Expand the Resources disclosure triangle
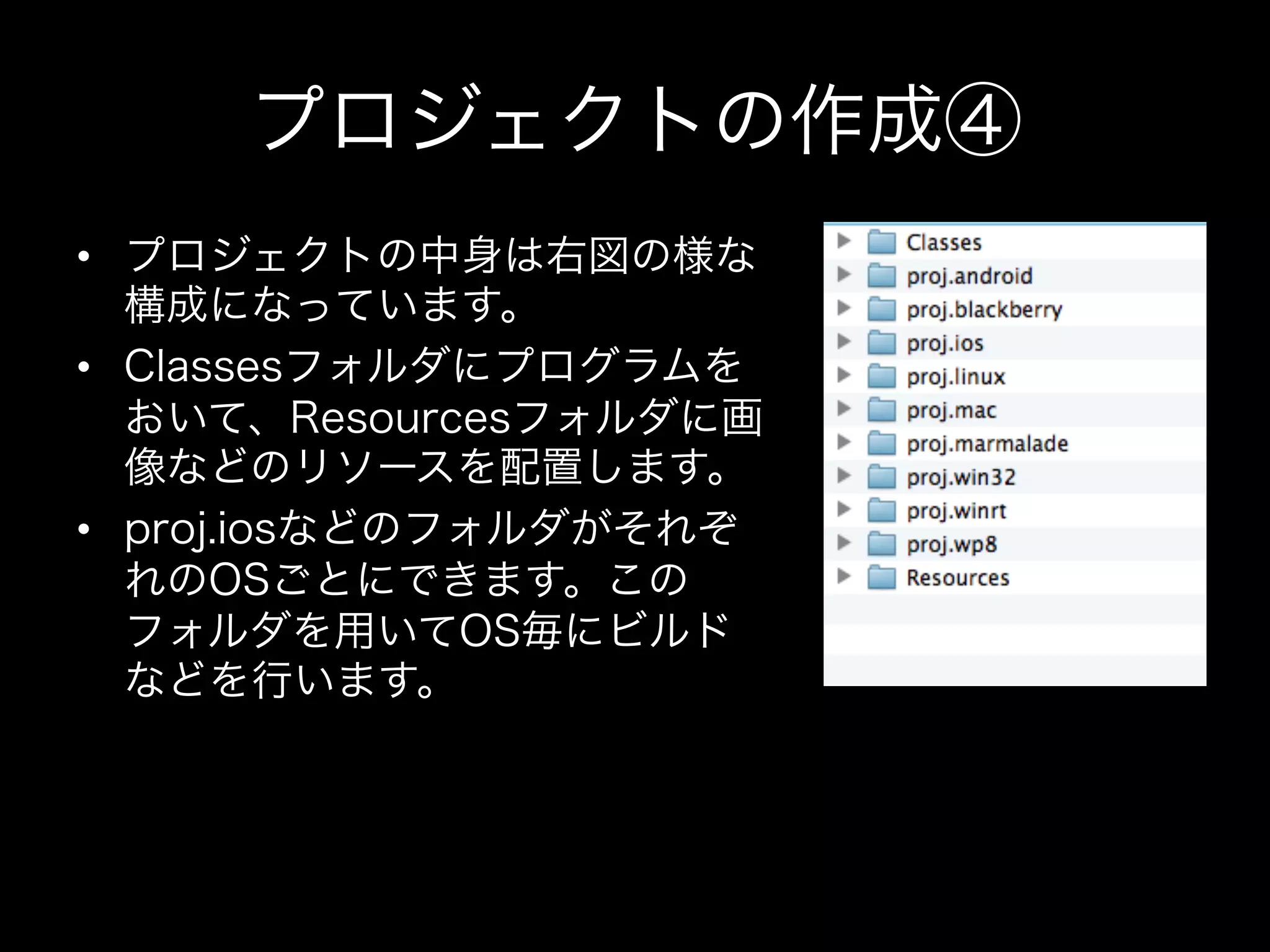 844,576
